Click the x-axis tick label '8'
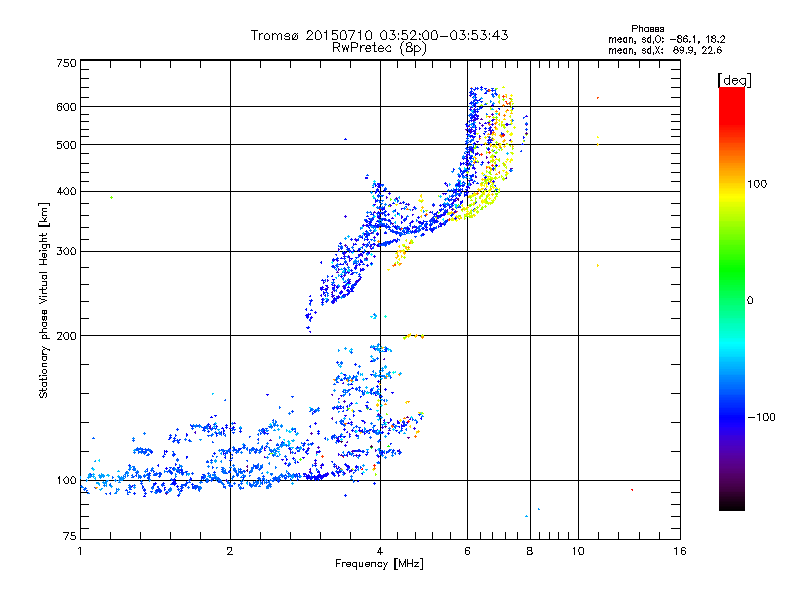 (530, 551)
